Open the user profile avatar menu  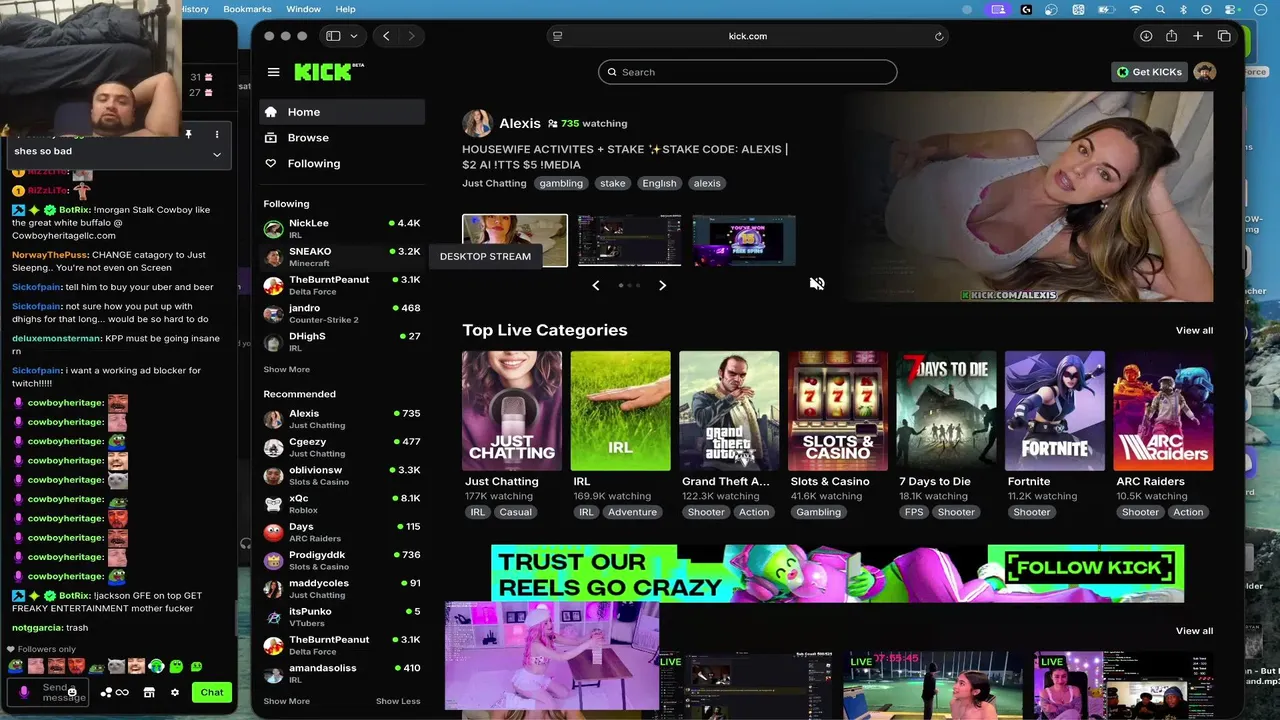[1205, 72]
